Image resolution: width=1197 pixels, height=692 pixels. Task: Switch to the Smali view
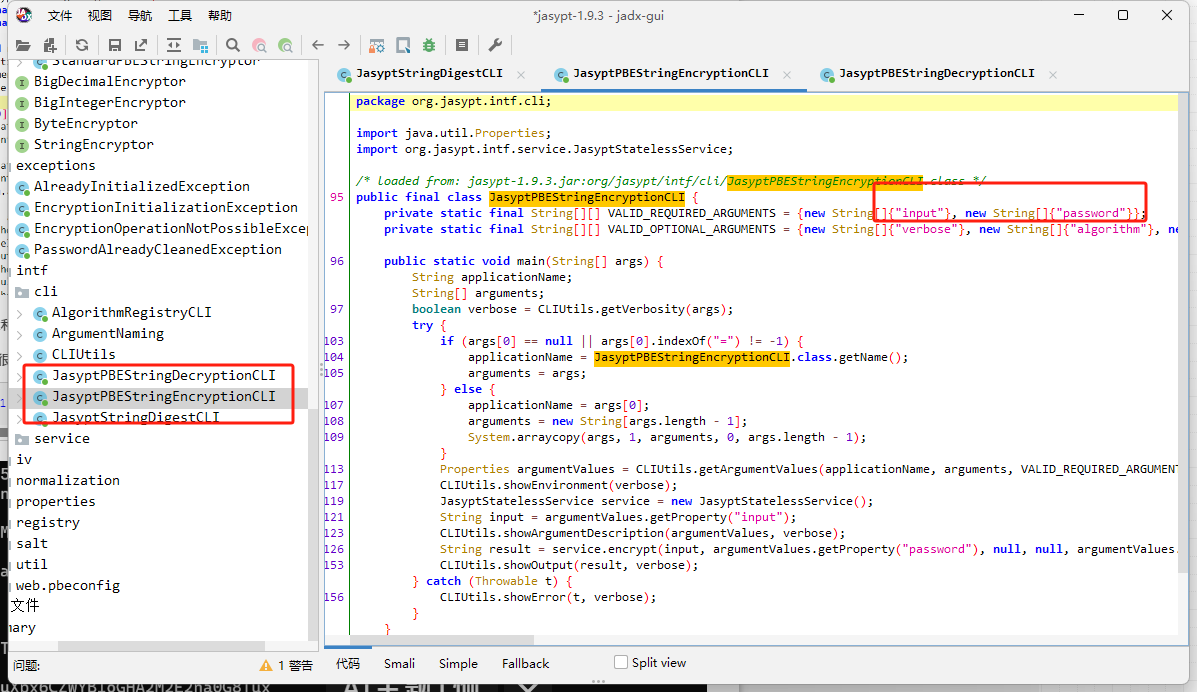399,663
